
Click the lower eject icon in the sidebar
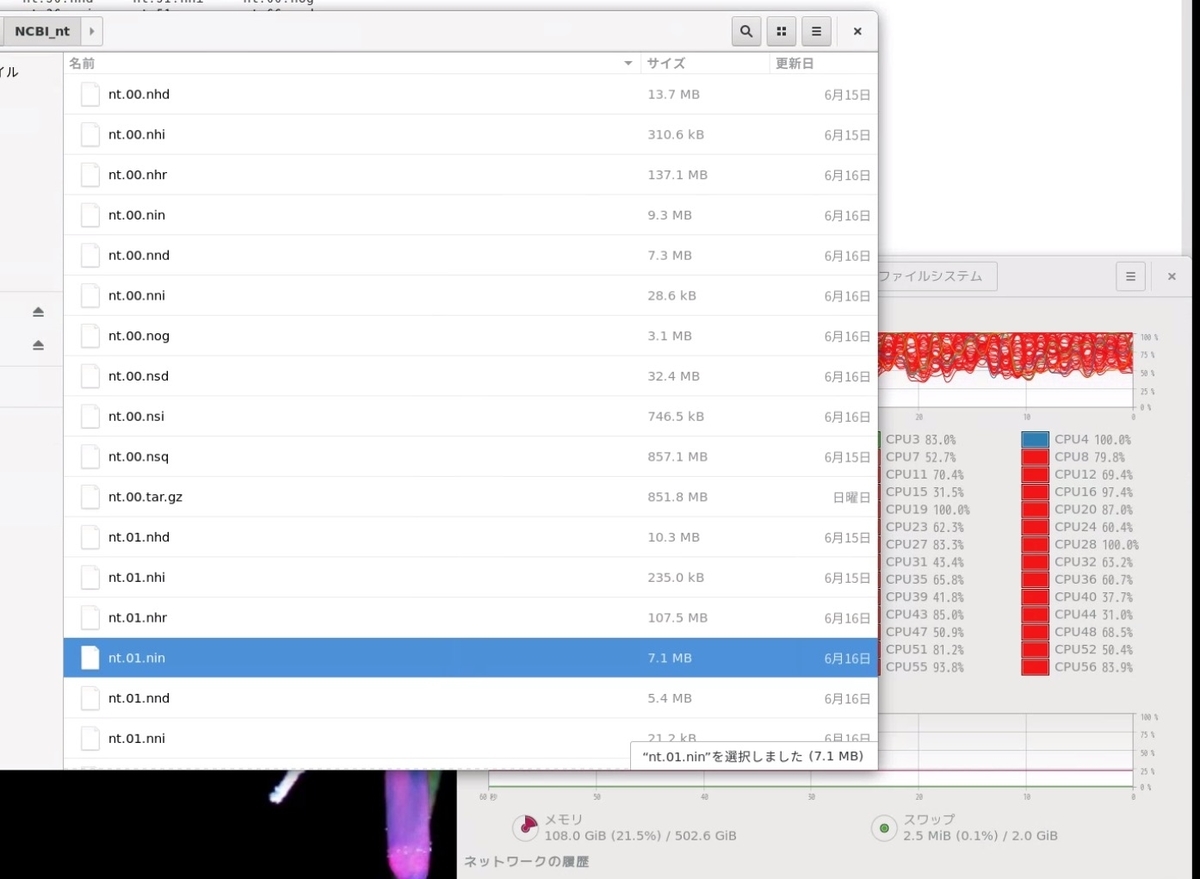[x=38, y=345]
